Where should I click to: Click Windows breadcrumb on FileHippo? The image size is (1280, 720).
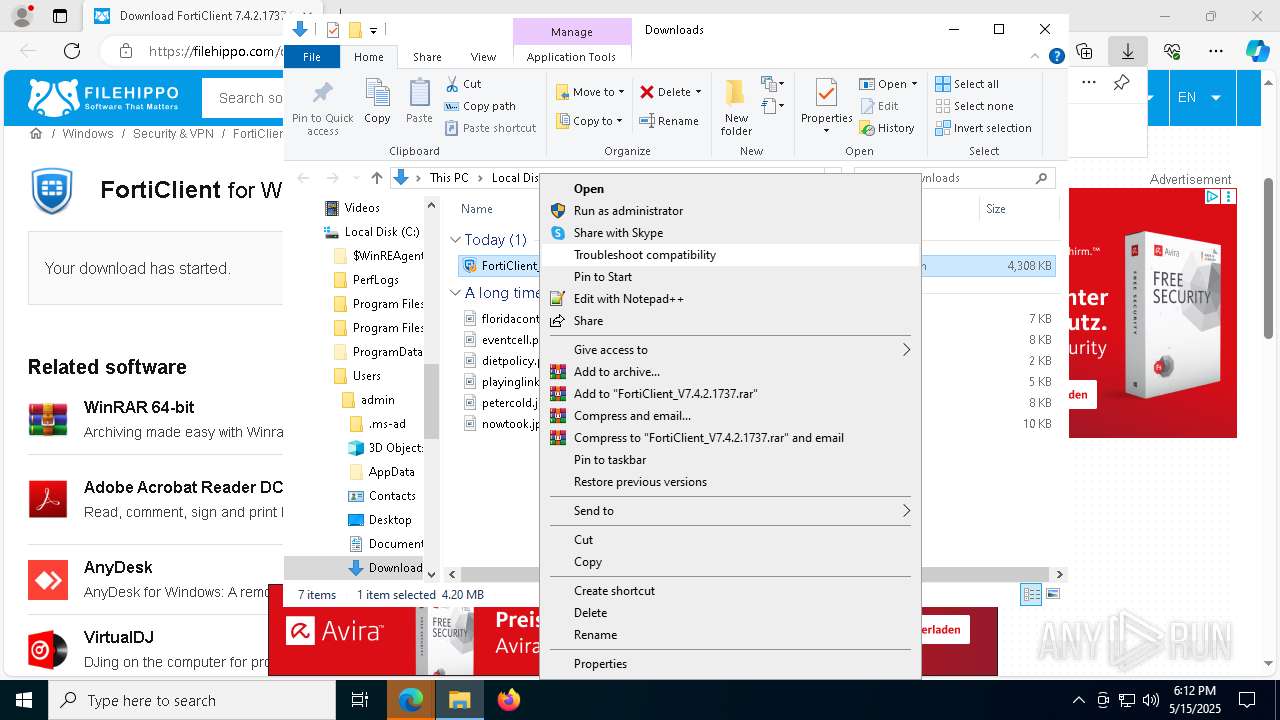pos(88,133)
